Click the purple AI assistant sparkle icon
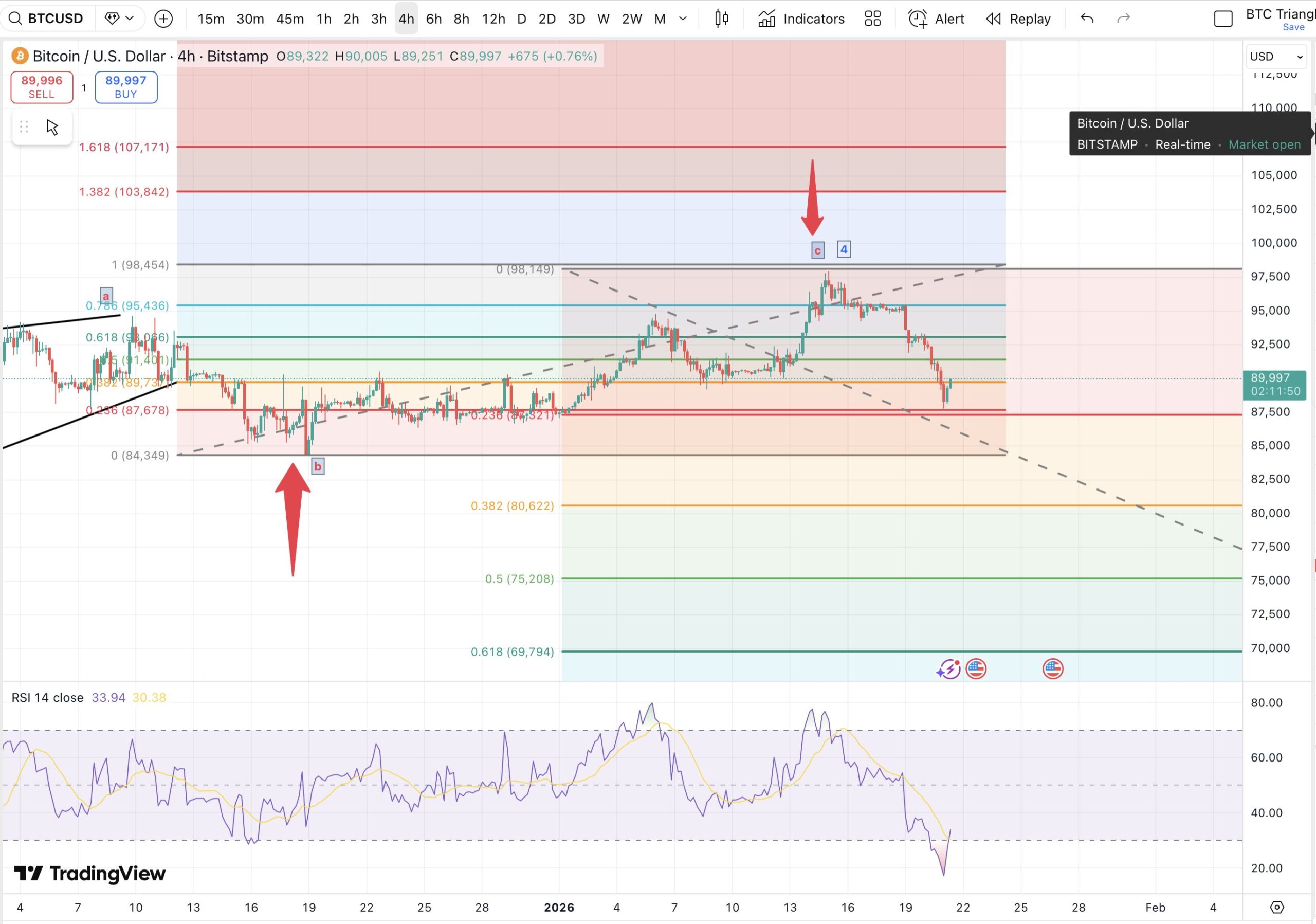This screenshot has width=1316, height=924. (x=948, y=668)
